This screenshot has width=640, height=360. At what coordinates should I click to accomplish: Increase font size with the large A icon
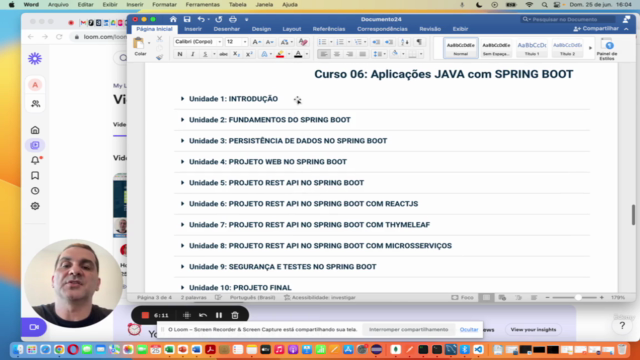coord(256,42)
